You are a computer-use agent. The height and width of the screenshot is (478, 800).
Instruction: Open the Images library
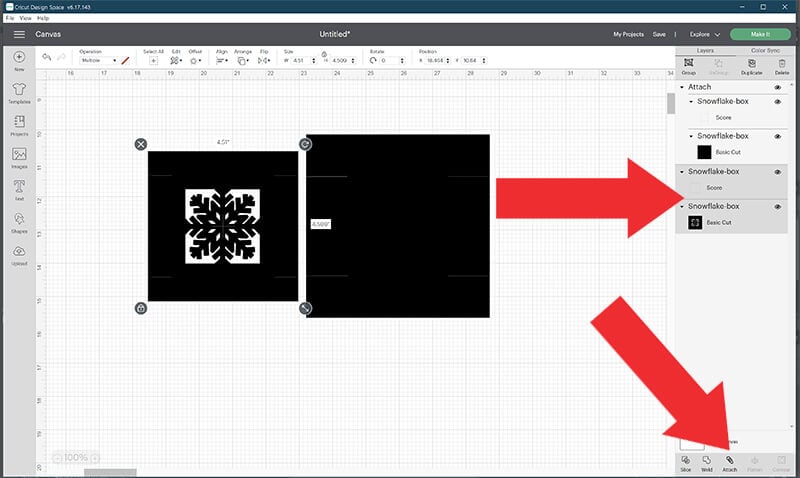[x=20, y=157]
